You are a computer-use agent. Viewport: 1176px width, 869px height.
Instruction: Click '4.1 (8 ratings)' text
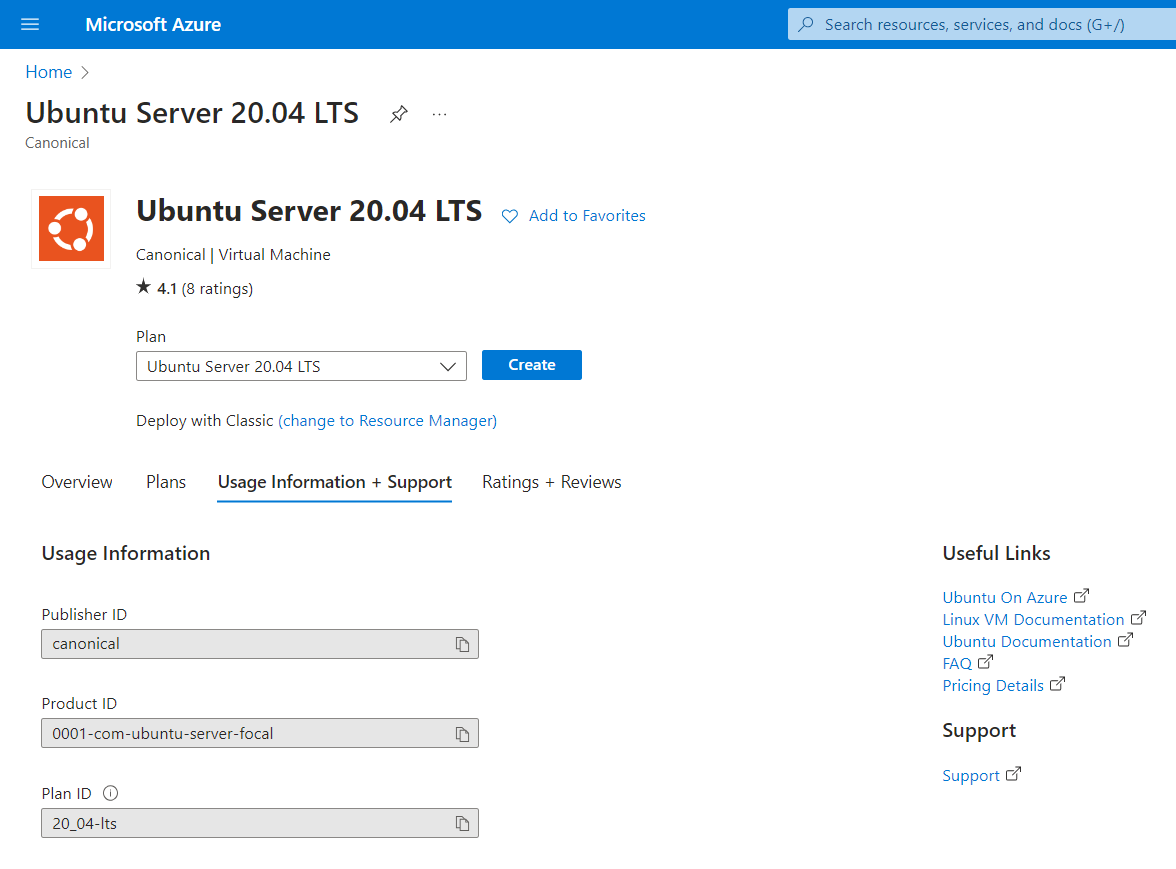pos(205,289)
